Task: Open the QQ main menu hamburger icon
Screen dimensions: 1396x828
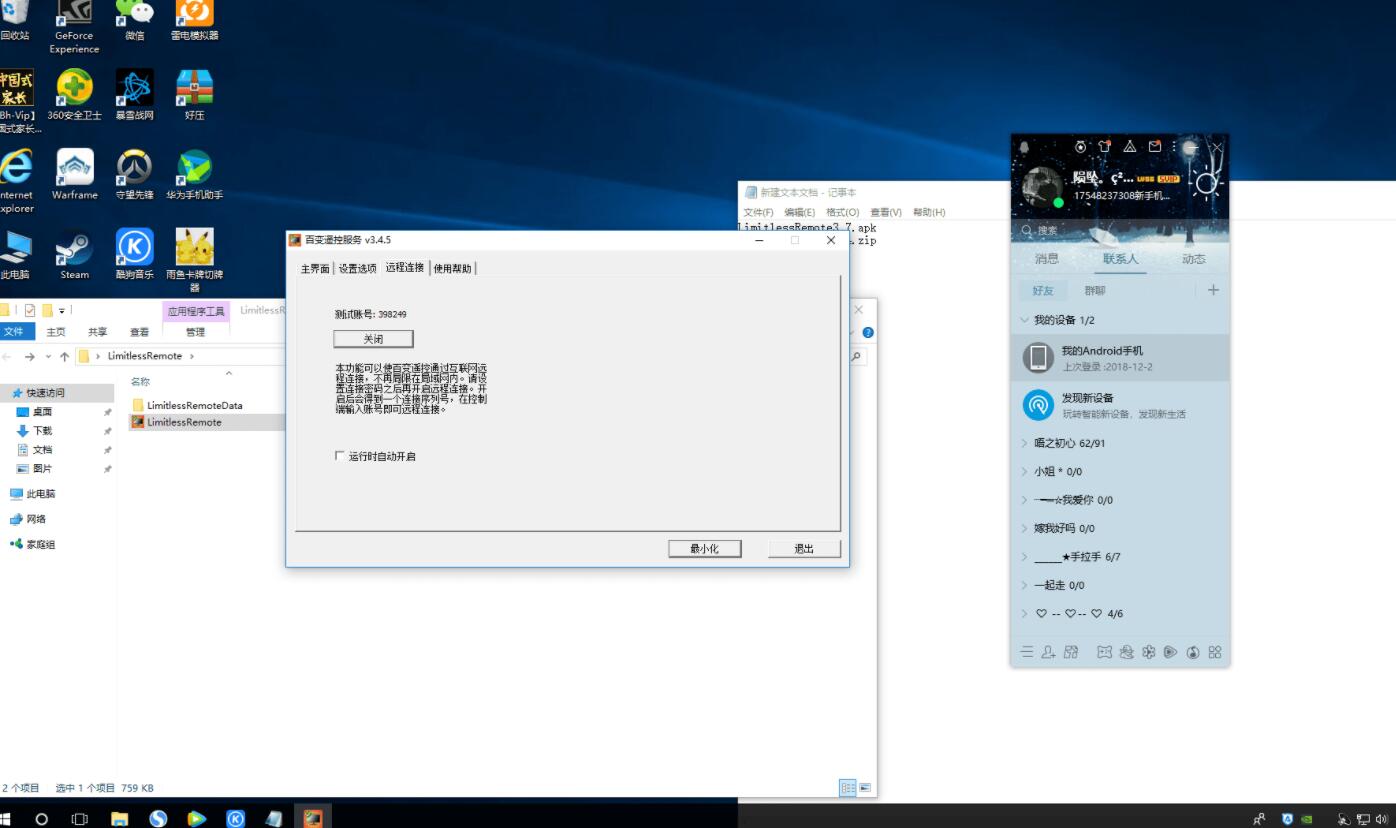Action: [1026, 652]
